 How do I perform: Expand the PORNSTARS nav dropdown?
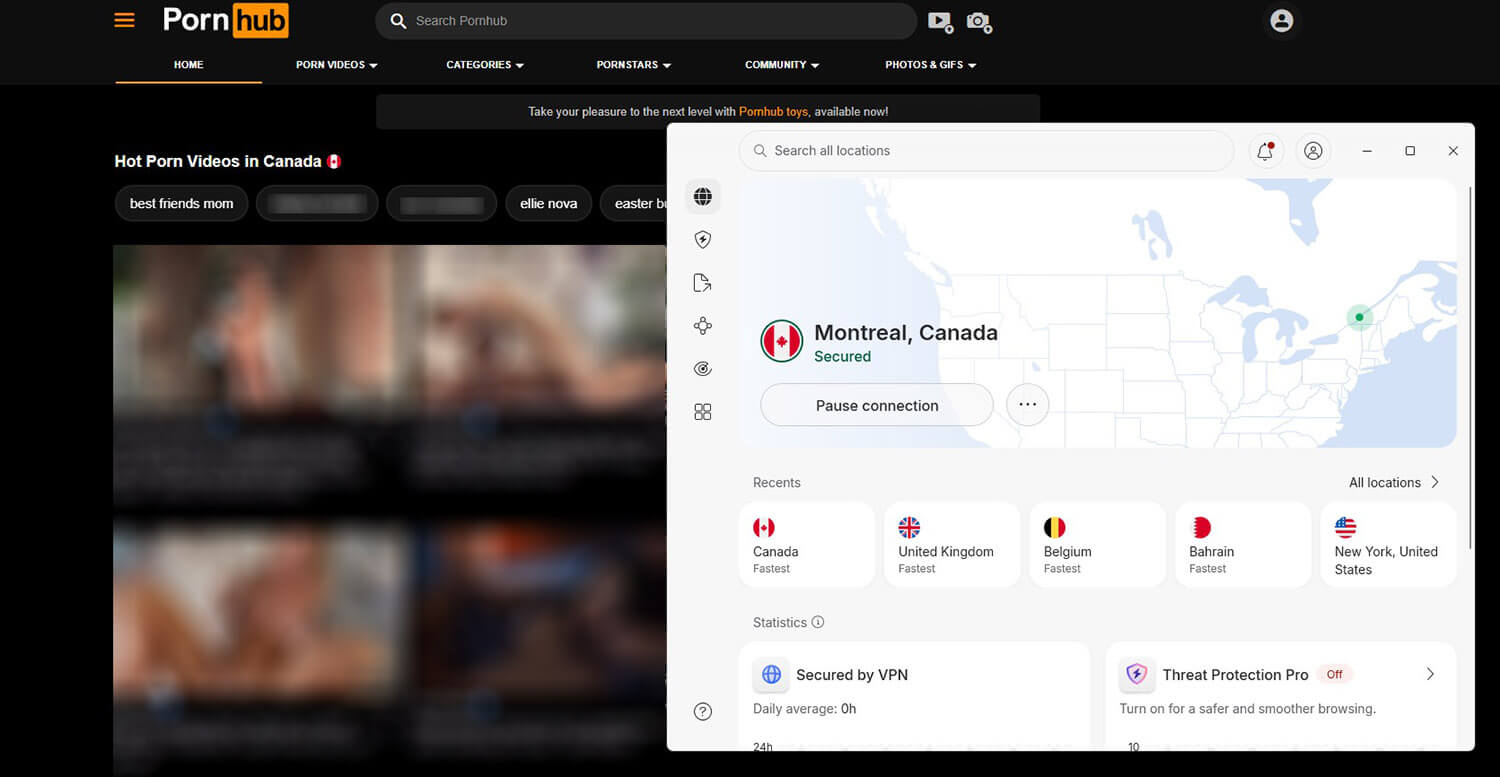[634, 65]
